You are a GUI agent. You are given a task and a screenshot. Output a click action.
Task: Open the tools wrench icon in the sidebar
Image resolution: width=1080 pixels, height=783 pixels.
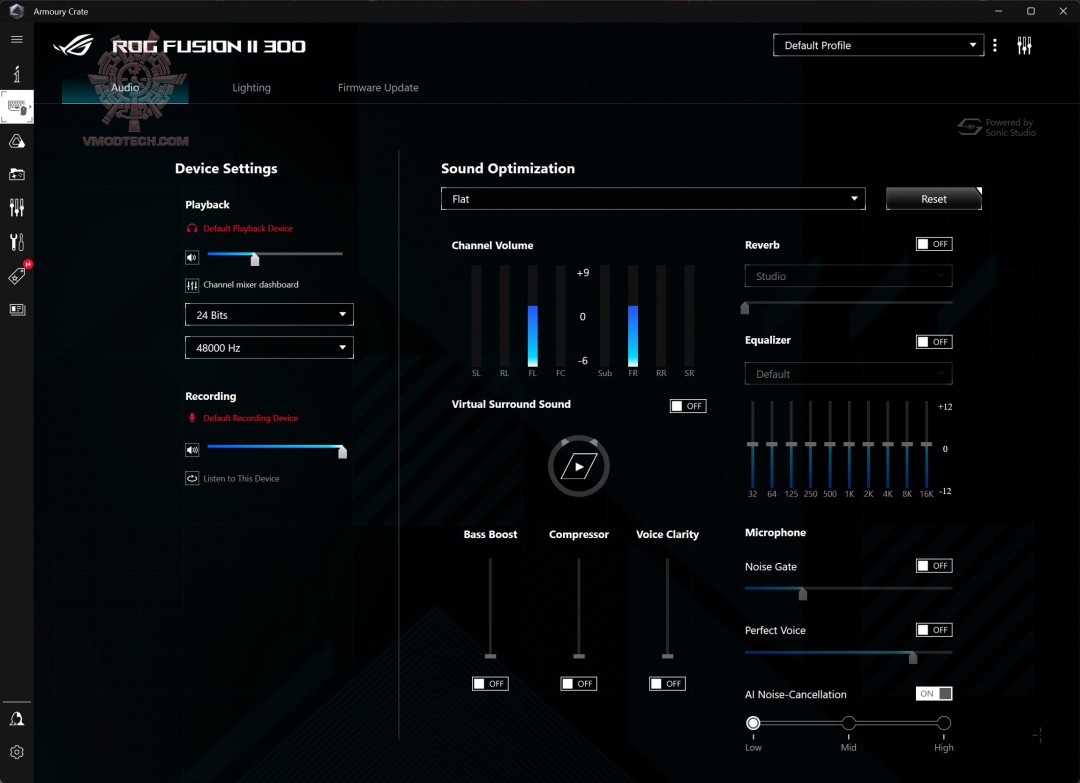(x=17, y=242)
